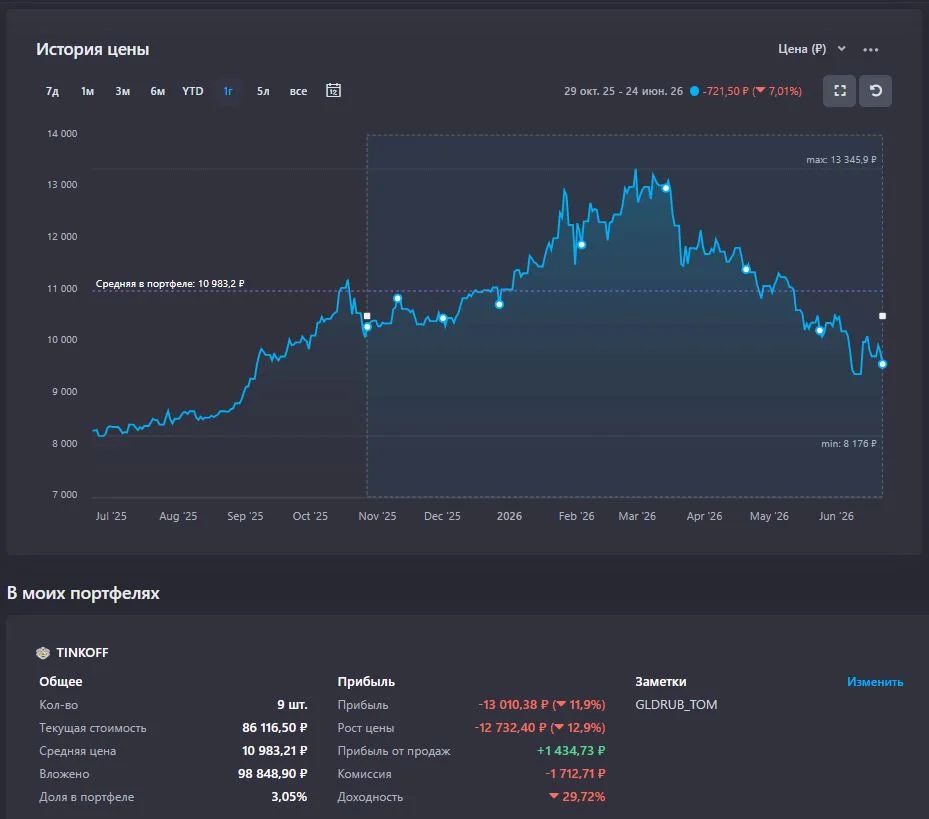Image resolution: width=929 pixels, height=819 pixels.
Task: Open the TINKOFF portfolio name
Action: pos(82,652)
